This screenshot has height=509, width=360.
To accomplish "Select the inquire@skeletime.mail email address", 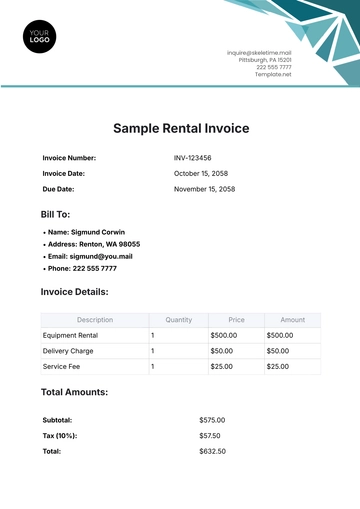I will click(x=259, y=53).
